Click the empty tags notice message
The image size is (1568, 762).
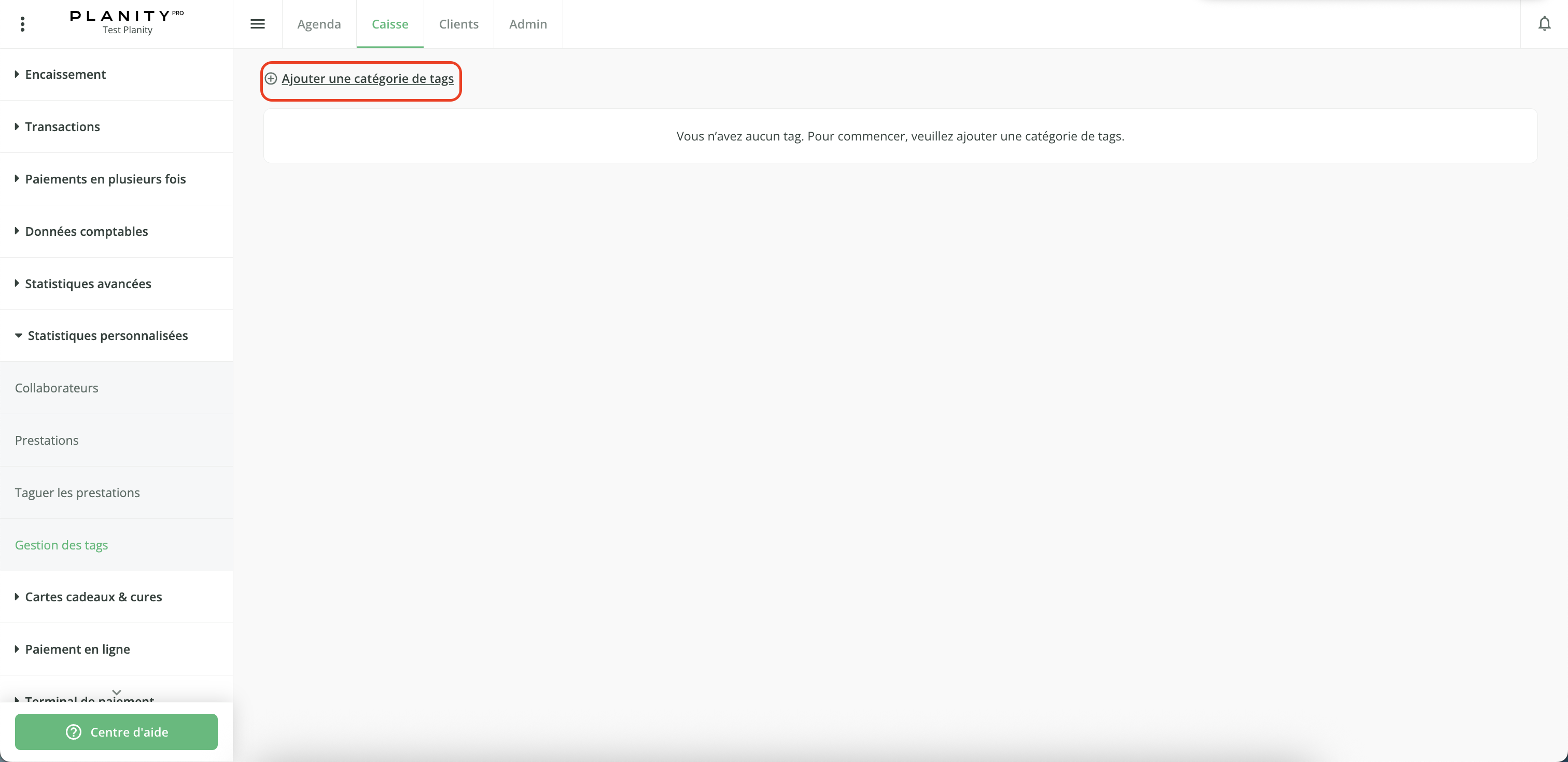click(x=900, y=136)
